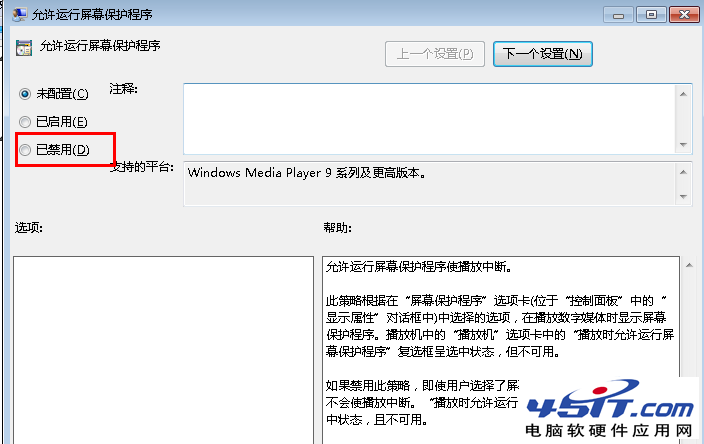Screen dimensions: 704x444
Task: Select the 已禁用(D) radio option
Action: coord(25,150)
